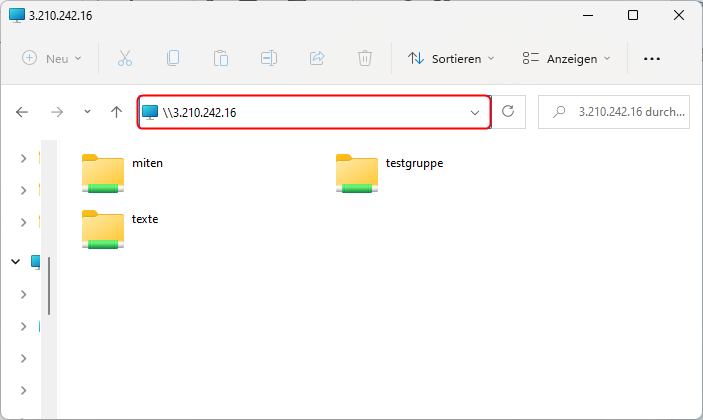Open the Anzeigen view menu

tap(566, 59)
